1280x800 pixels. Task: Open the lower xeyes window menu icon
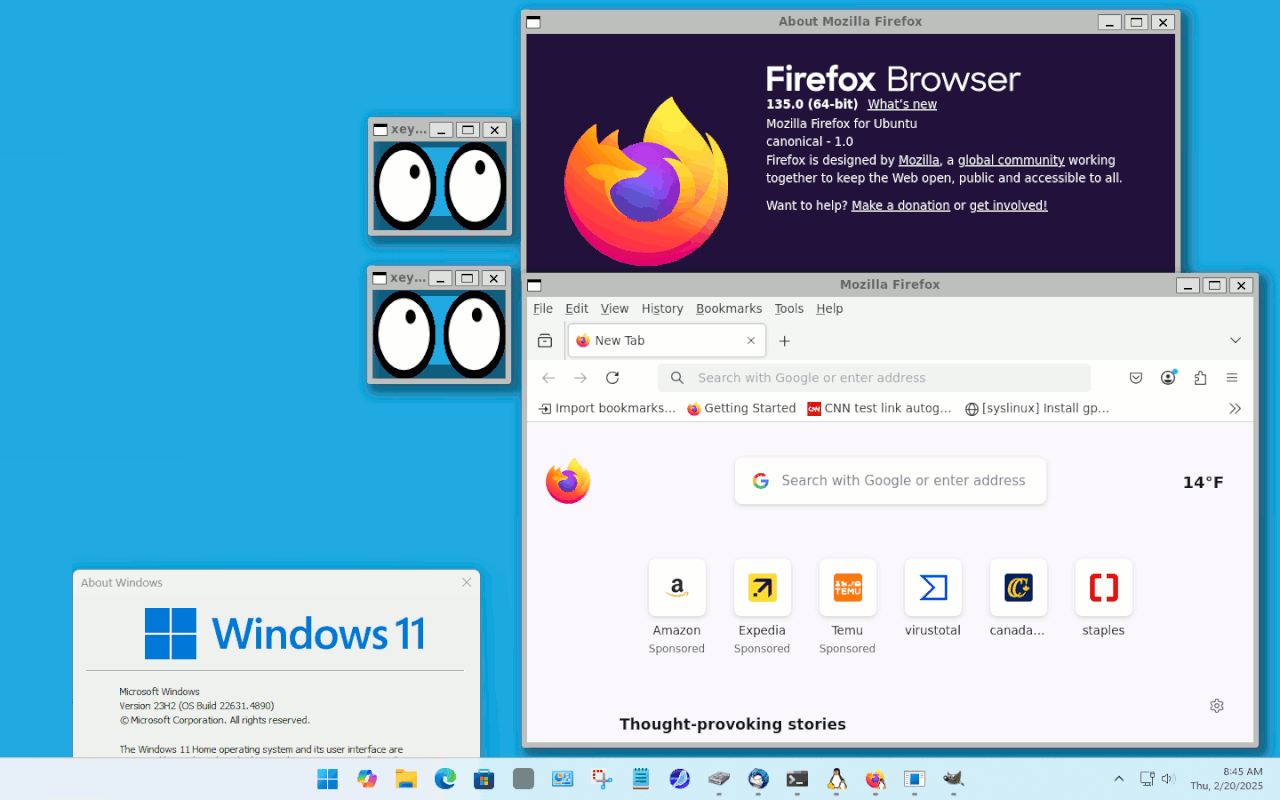(x=380, y=278)
